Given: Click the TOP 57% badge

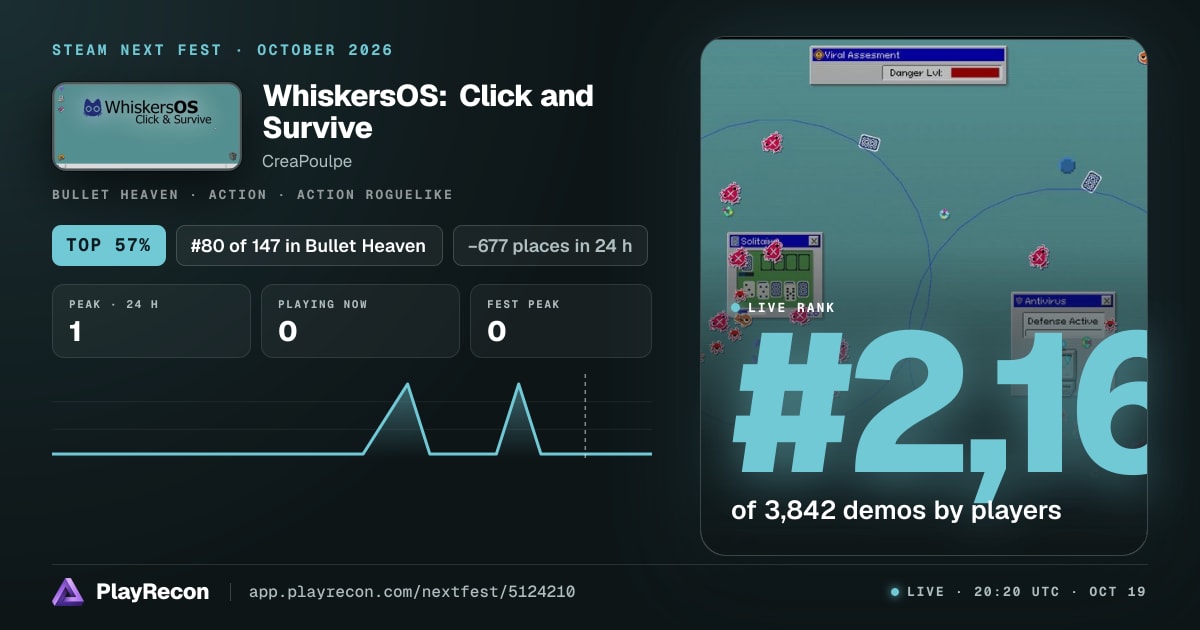Looking at the screenshot, I should [x=109, y=245].
